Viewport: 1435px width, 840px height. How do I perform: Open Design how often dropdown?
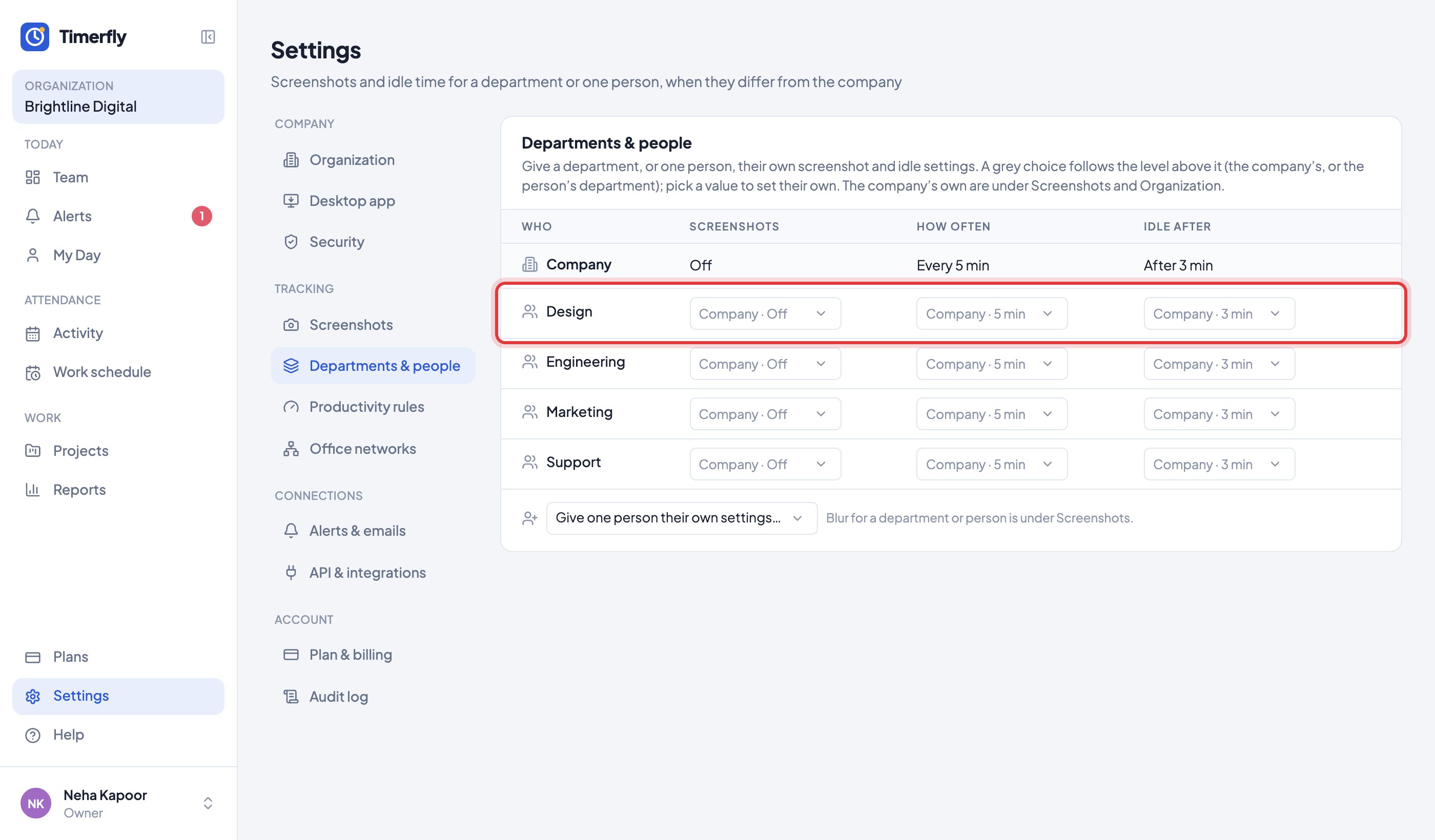click(991, 313)
